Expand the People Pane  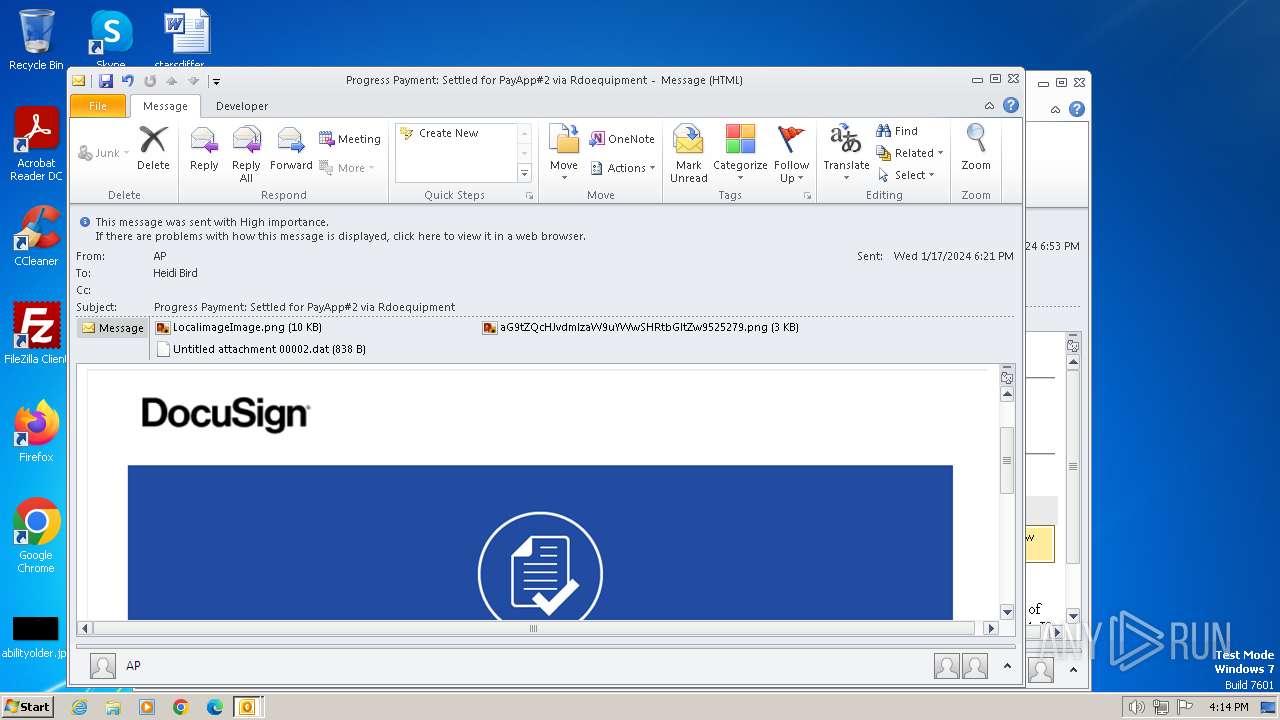[1007, 666]
